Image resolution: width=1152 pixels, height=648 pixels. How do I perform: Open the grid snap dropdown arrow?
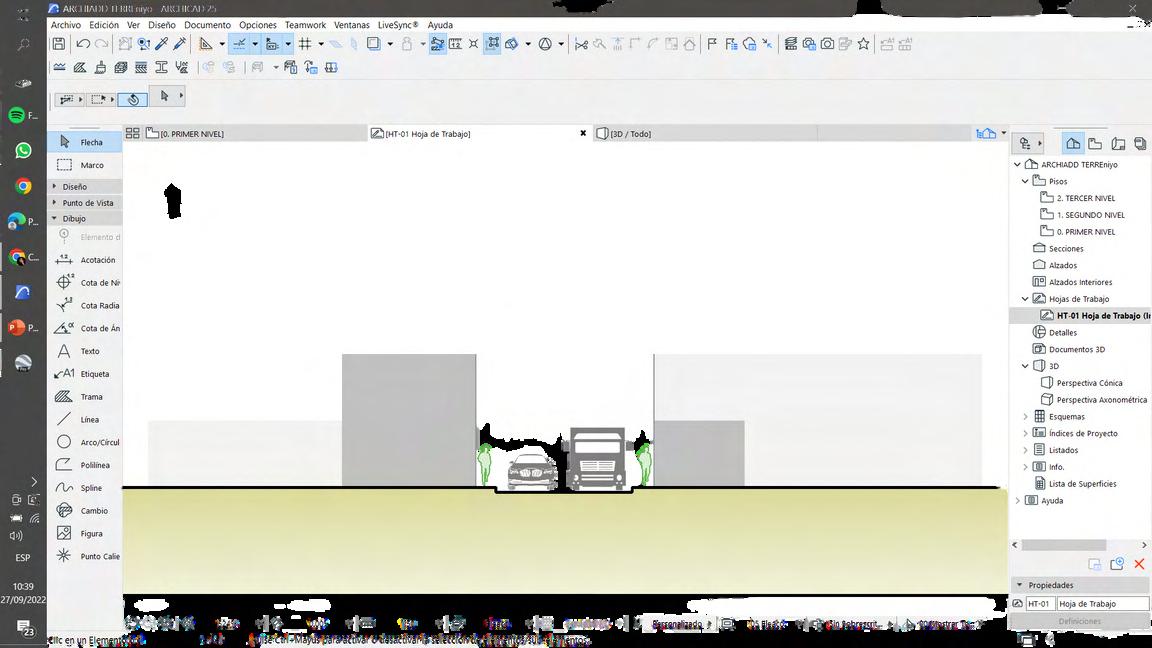[x=321, y=44]
